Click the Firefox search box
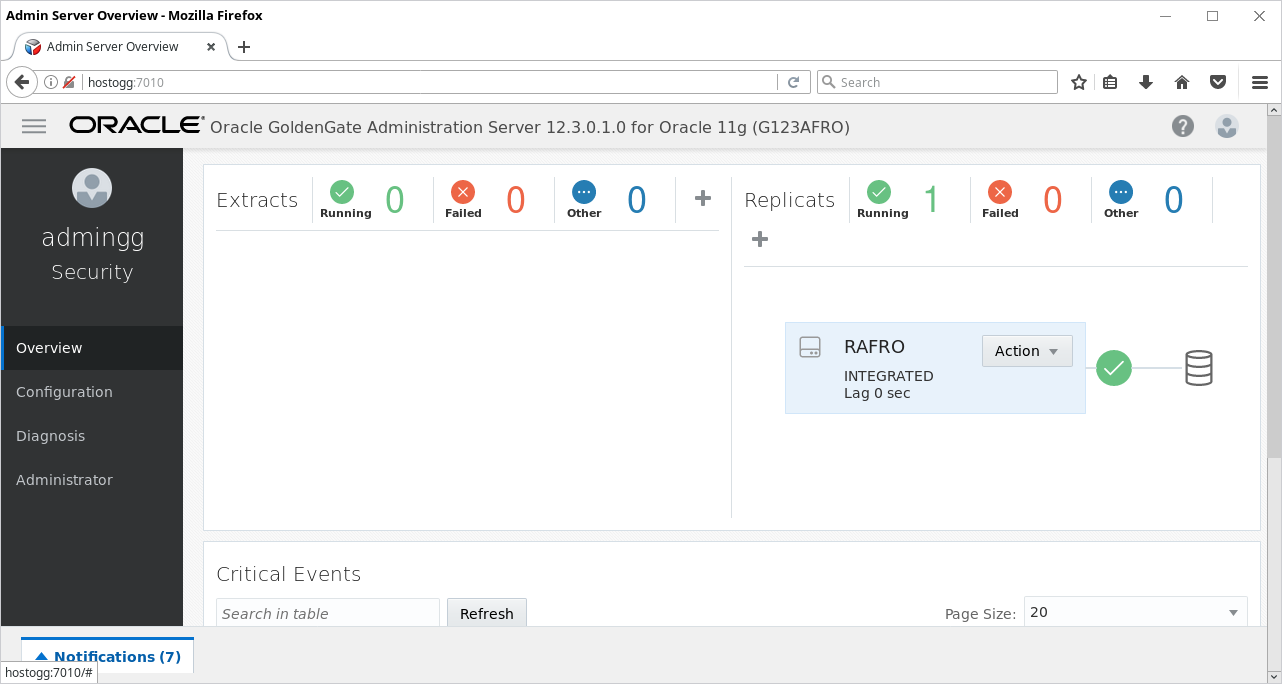This screenshot has height=684, width=1282. (937, 82)
